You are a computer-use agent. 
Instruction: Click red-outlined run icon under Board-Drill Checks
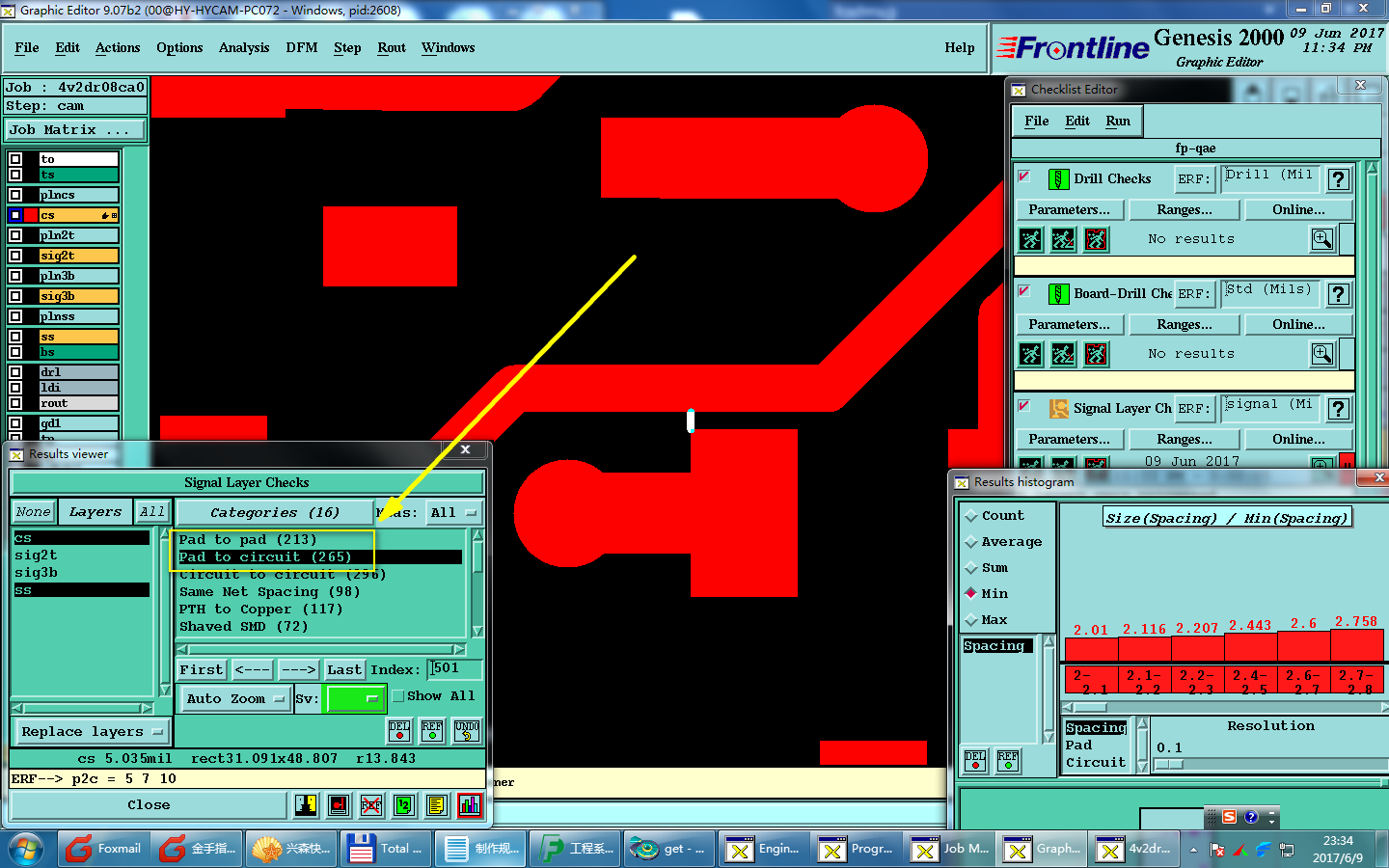tap(1096, 354)
